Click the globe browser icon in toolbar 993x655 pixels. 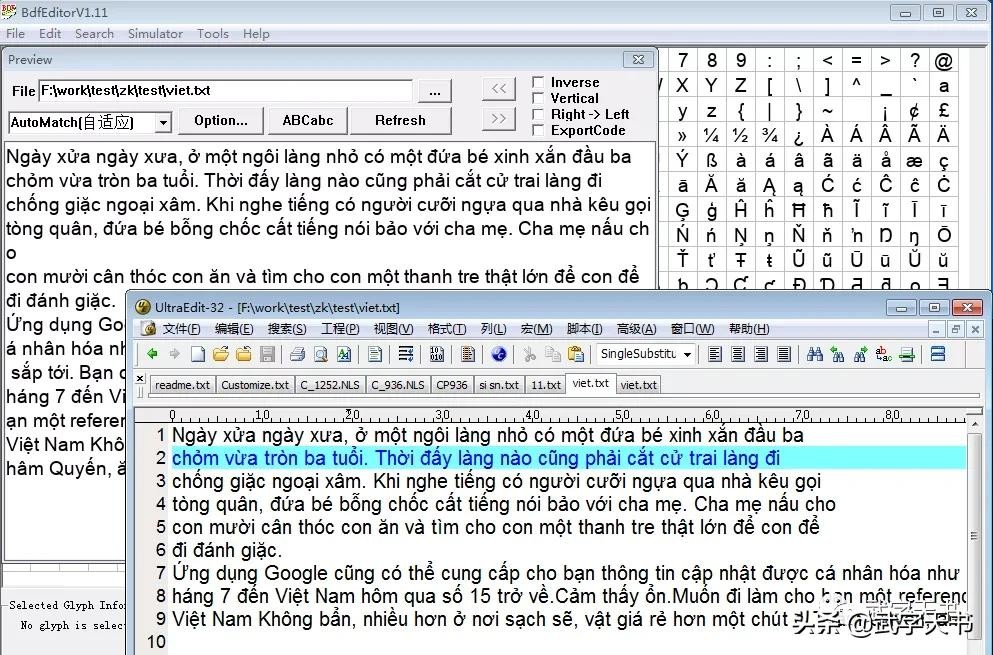(499, 354)
